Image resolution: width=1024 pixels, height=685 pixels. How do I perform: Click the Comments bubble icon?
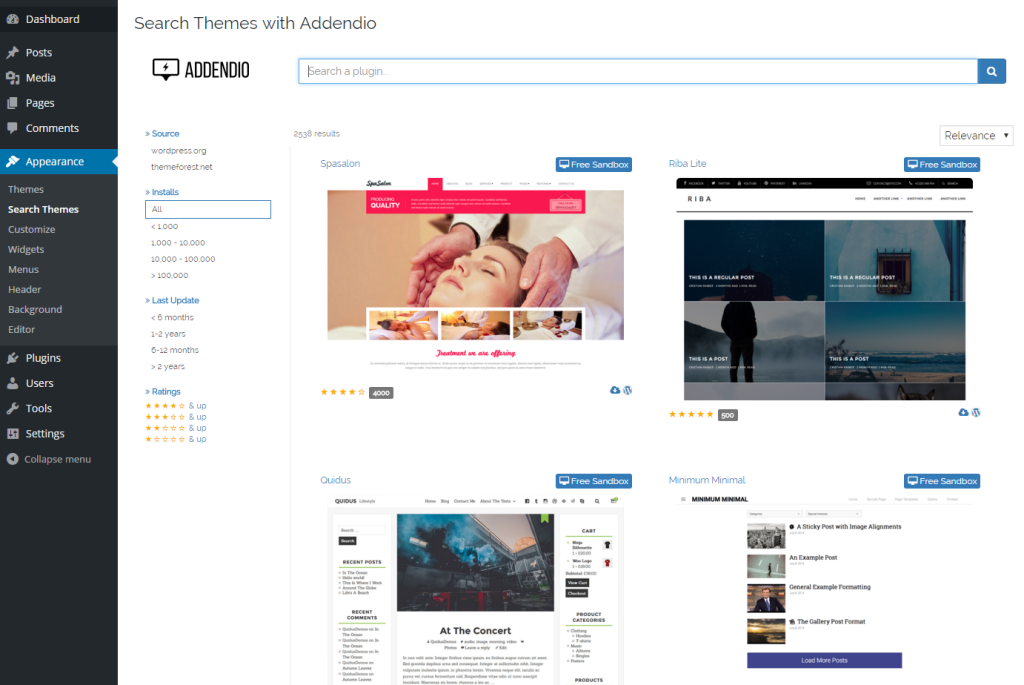(14, 127)
